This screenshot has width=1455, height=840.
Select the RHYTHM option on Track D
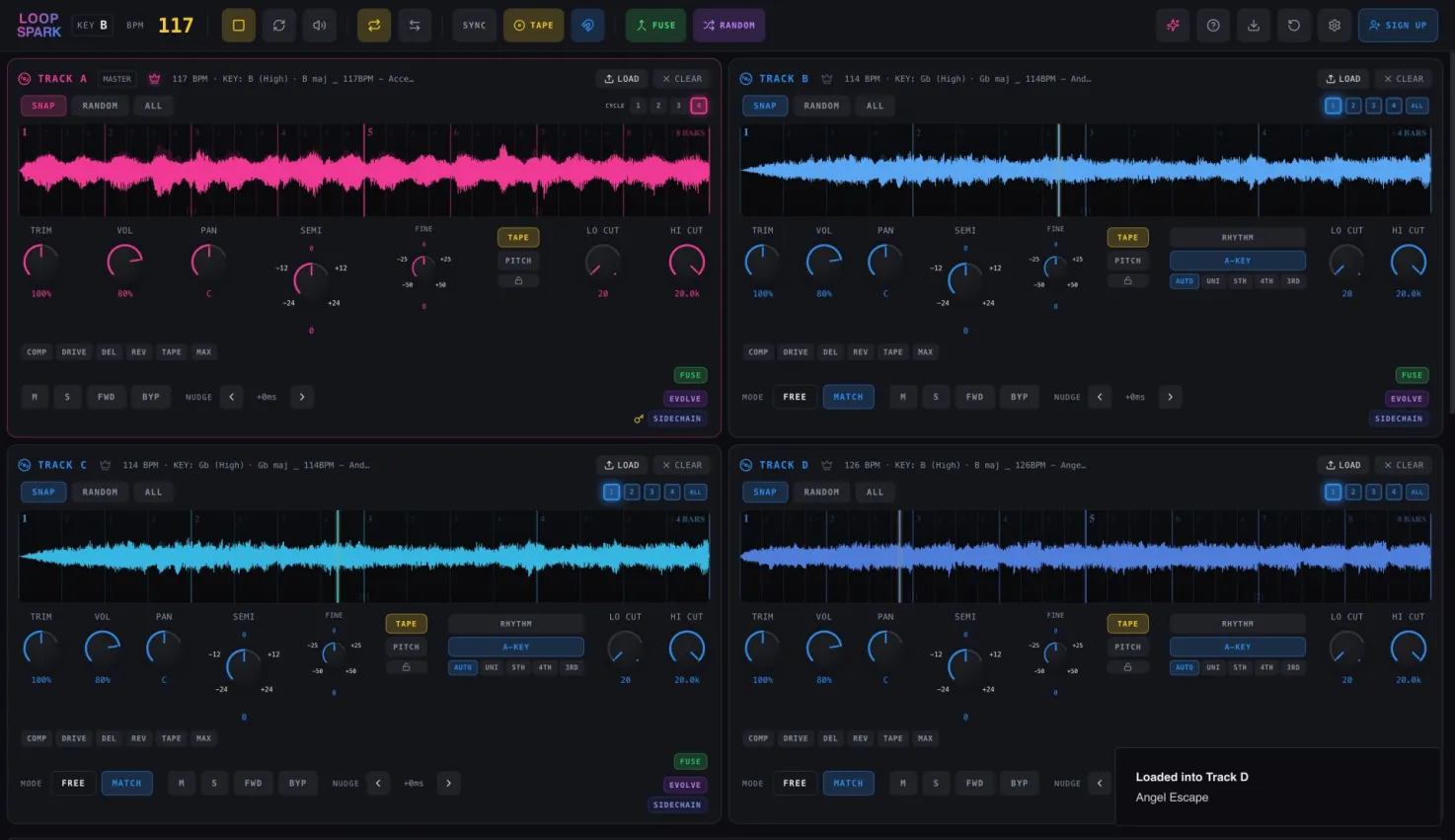(x=1238, y=624)
